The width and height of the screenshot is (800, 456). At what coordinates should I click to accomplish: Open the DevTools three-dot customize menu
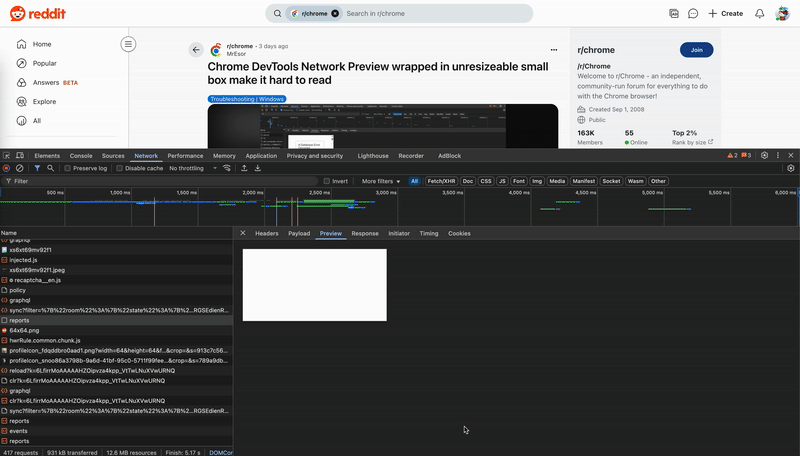click(x=778, y=156)
